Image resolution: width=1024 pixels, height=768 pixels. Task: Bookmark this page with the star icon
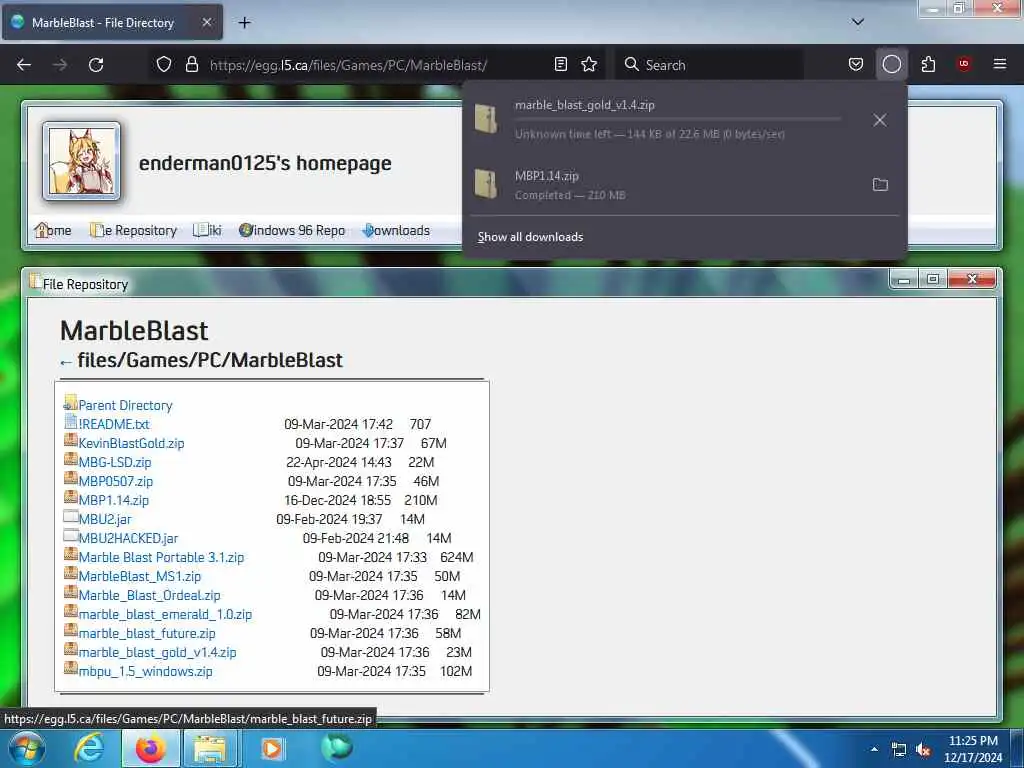pyautogui.click(x=589, y=64)
